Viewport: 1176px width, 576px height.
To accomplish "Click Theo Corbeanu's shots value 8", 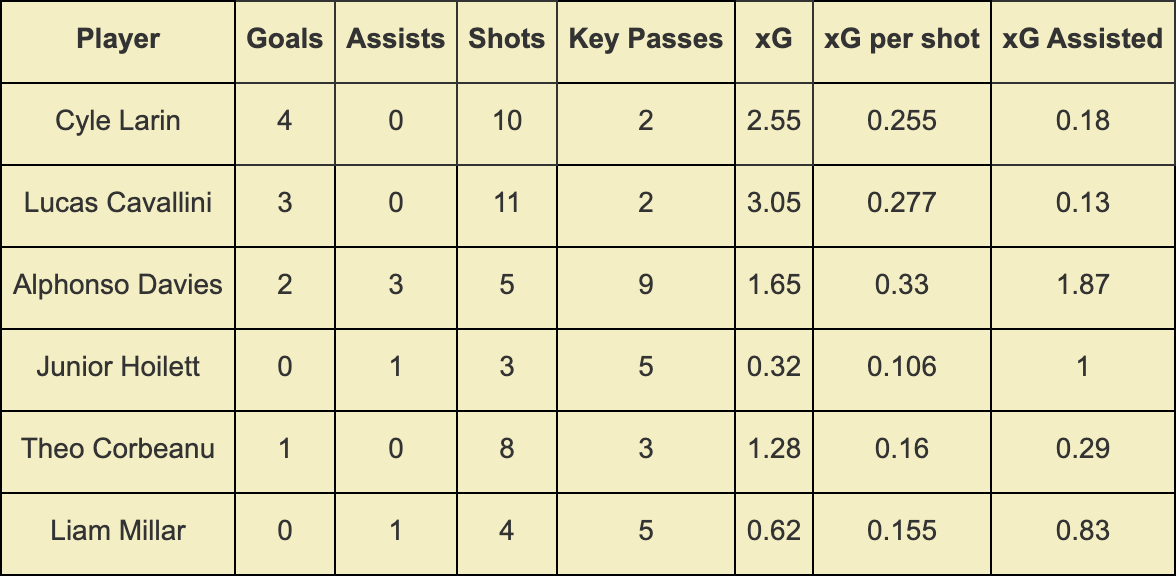I will pyautogui.click(x=507, y=449).
